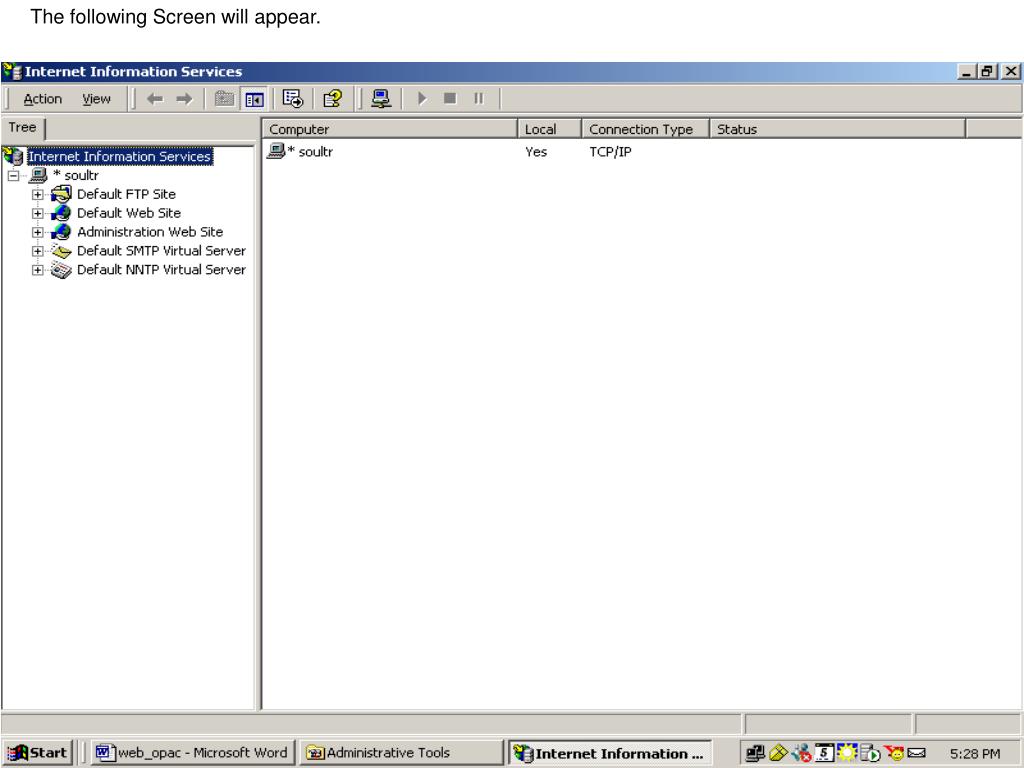Image resolution: width=1024 pixels, height=768 pixels.
Task: Expand the Default Web Site node
Action: point(37,214)
